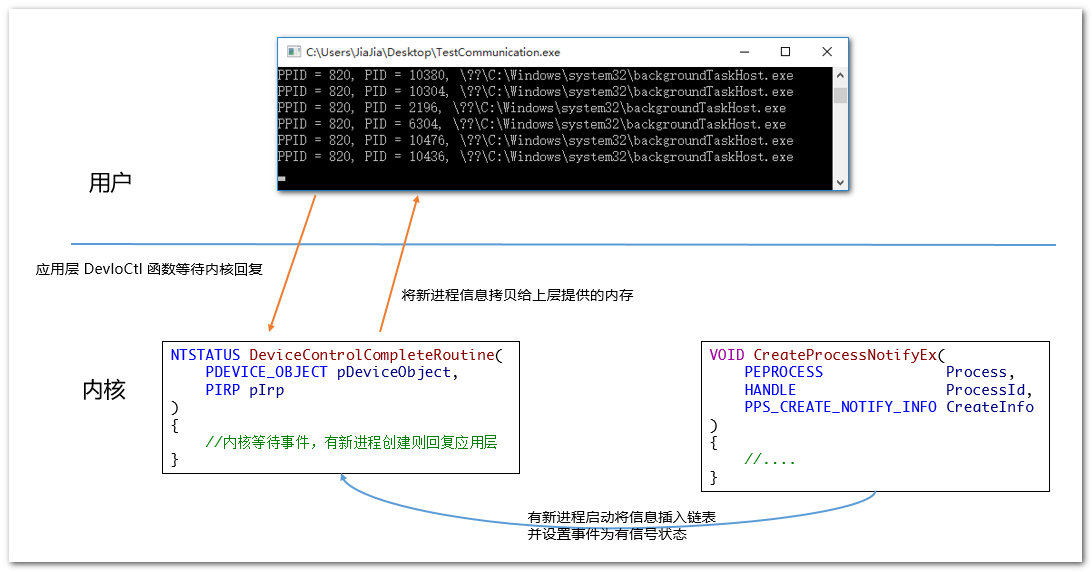Click the 应用层 DevIoCtl 函数等待内核回复 label
This screenshot has width=1092, height=572.
pyautogui.click(x=149, y=269)
